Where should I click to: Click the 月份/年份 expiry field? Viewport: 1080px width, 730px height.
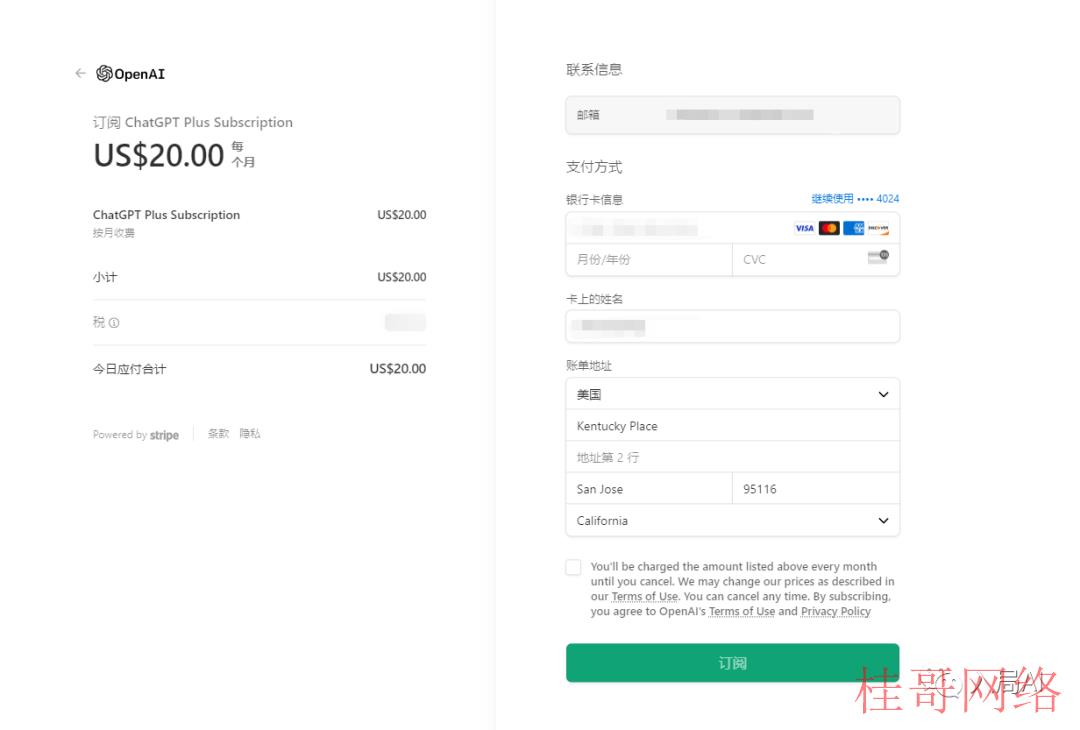pos(648,260)
